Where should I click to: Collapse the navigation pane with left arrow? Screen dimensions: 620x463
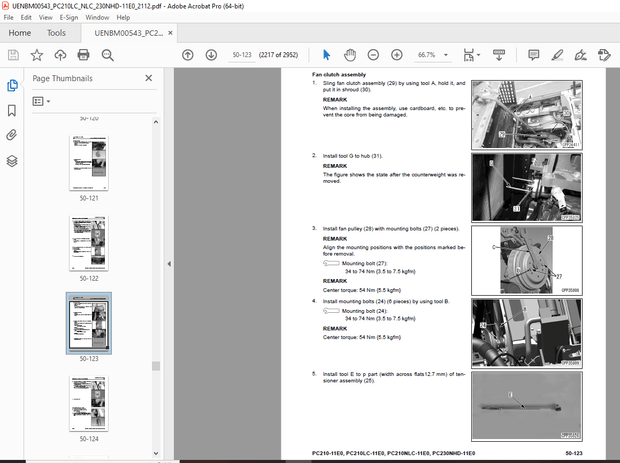pos(169,264)
